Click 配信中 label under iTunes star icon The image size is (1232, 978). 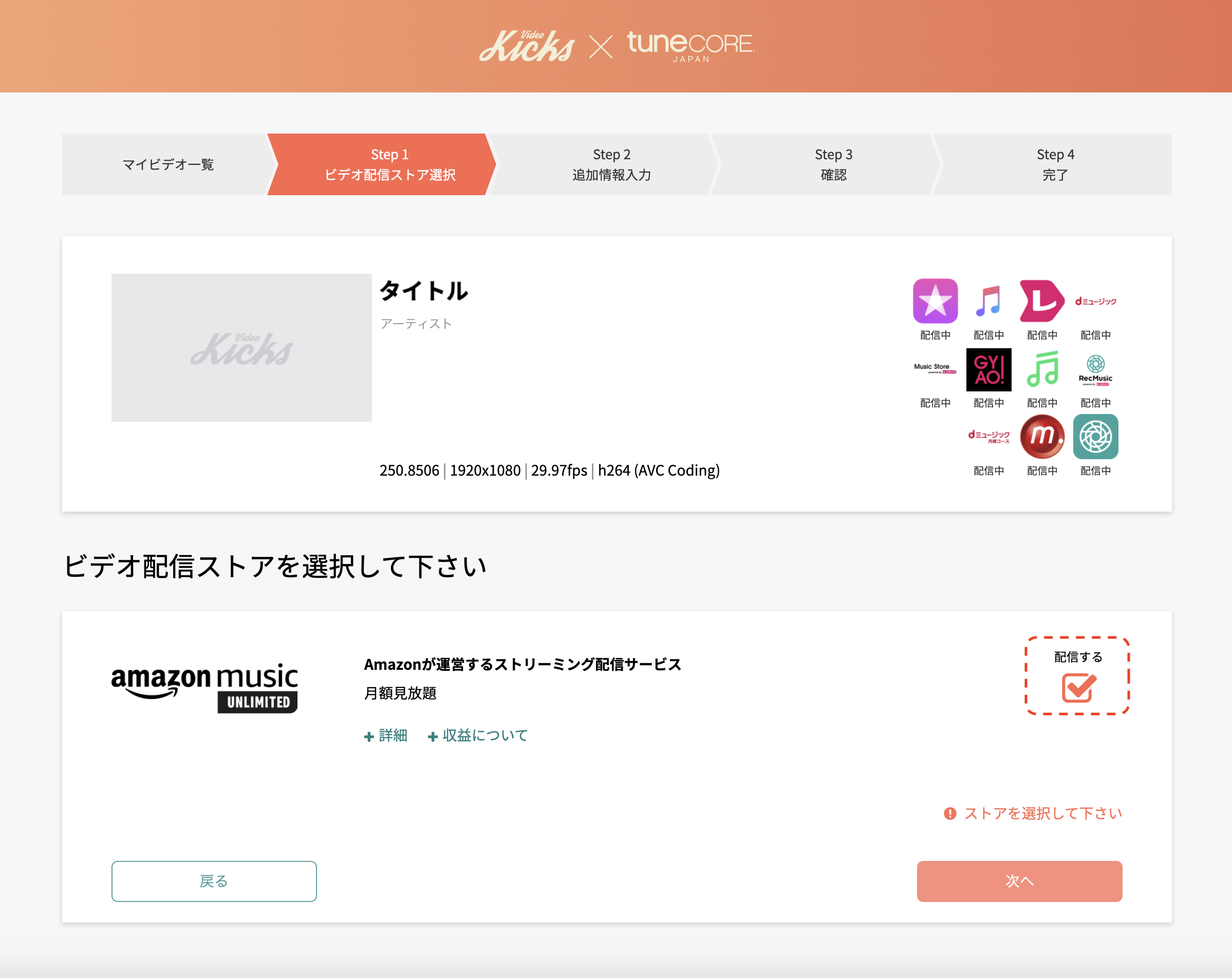(x=935, y=335)
